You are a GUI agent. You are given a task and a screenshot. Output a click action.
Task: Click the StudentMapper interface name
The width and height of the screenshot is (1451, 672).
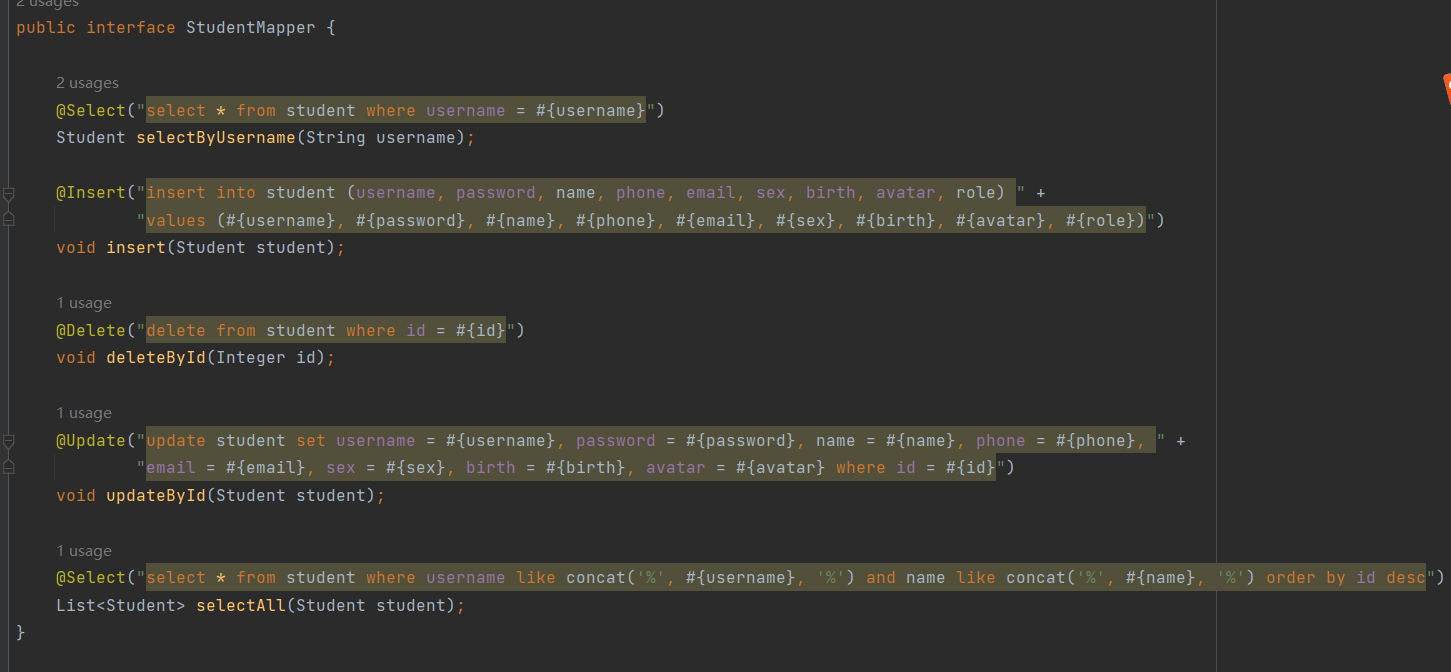click(251, 28)
